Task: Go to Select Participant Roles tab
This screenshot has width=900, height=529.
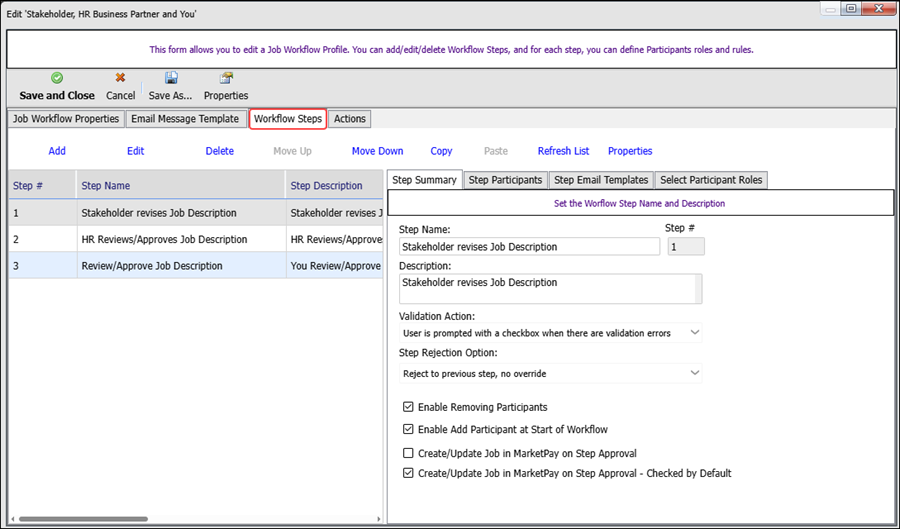Action: click(x=711, y=180)
